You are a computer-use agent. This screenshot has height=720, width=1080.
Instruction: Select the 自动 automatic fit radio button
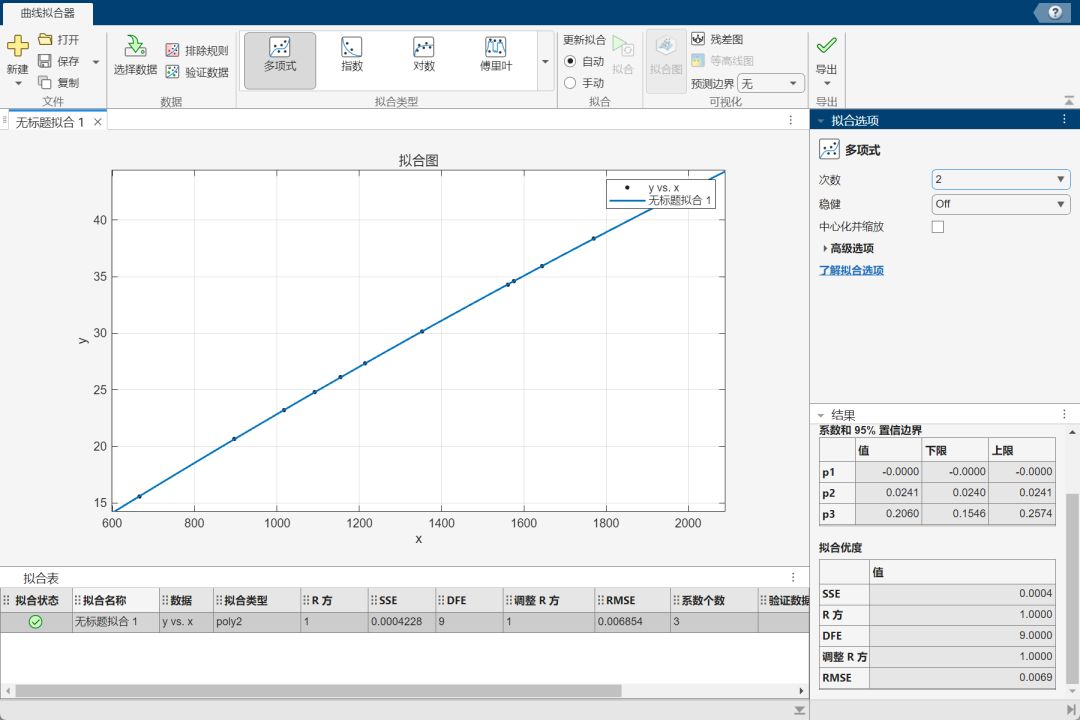pyautogui.click(x=570, y=61)
